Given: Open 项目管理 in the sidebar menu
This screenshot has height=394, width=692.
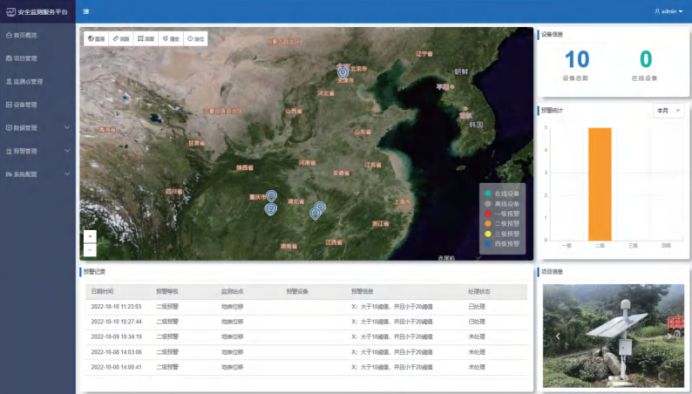Looking at the screenshot, I should [x=38, y=58].
